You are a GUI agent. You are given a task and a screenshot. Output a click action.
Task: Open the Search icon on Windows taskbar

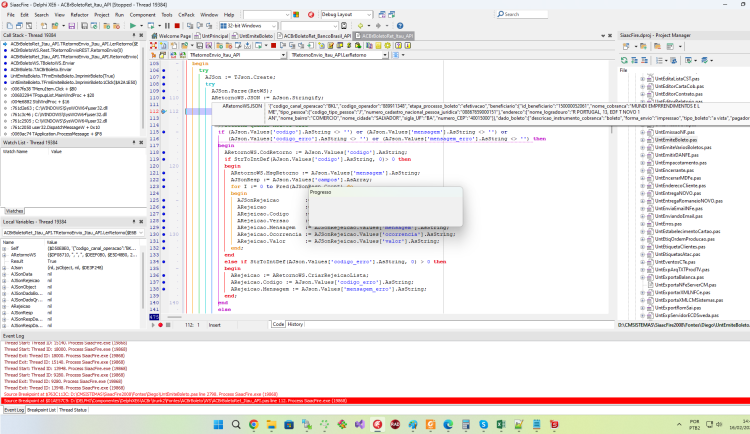pos(236,424)
